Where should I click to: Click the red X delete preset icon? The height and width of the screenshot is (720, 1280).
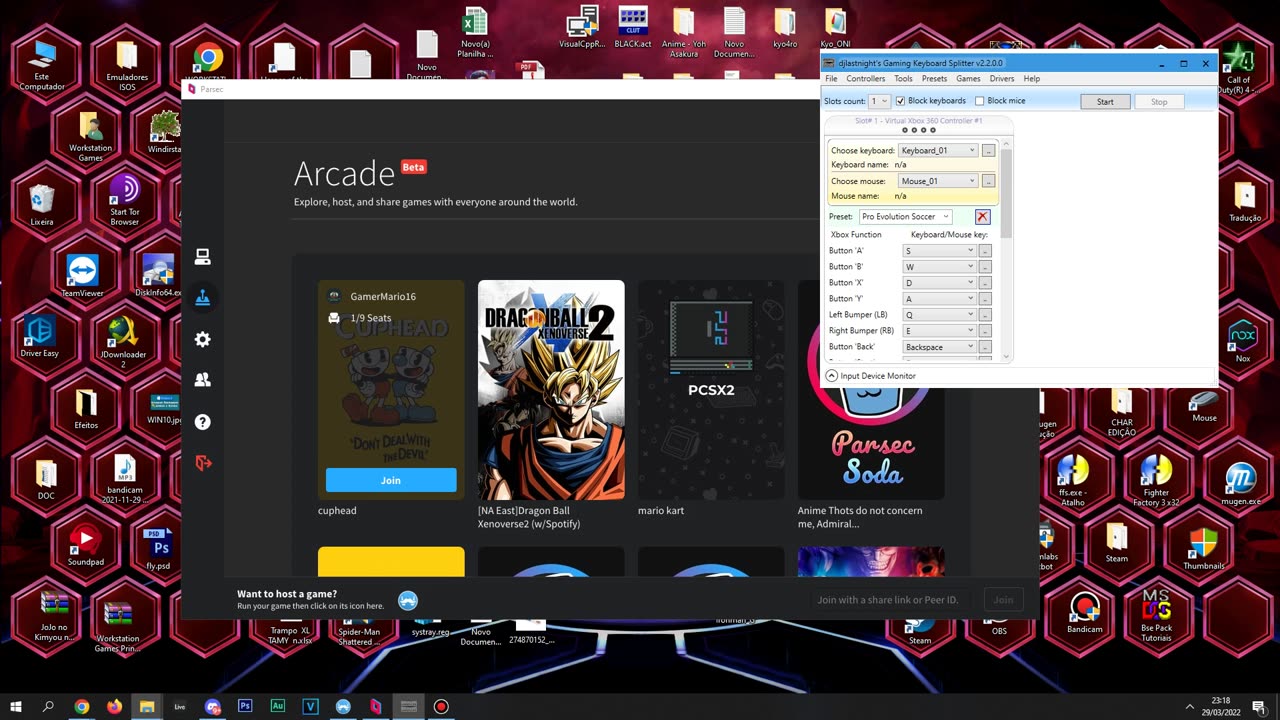click(982, 217)
